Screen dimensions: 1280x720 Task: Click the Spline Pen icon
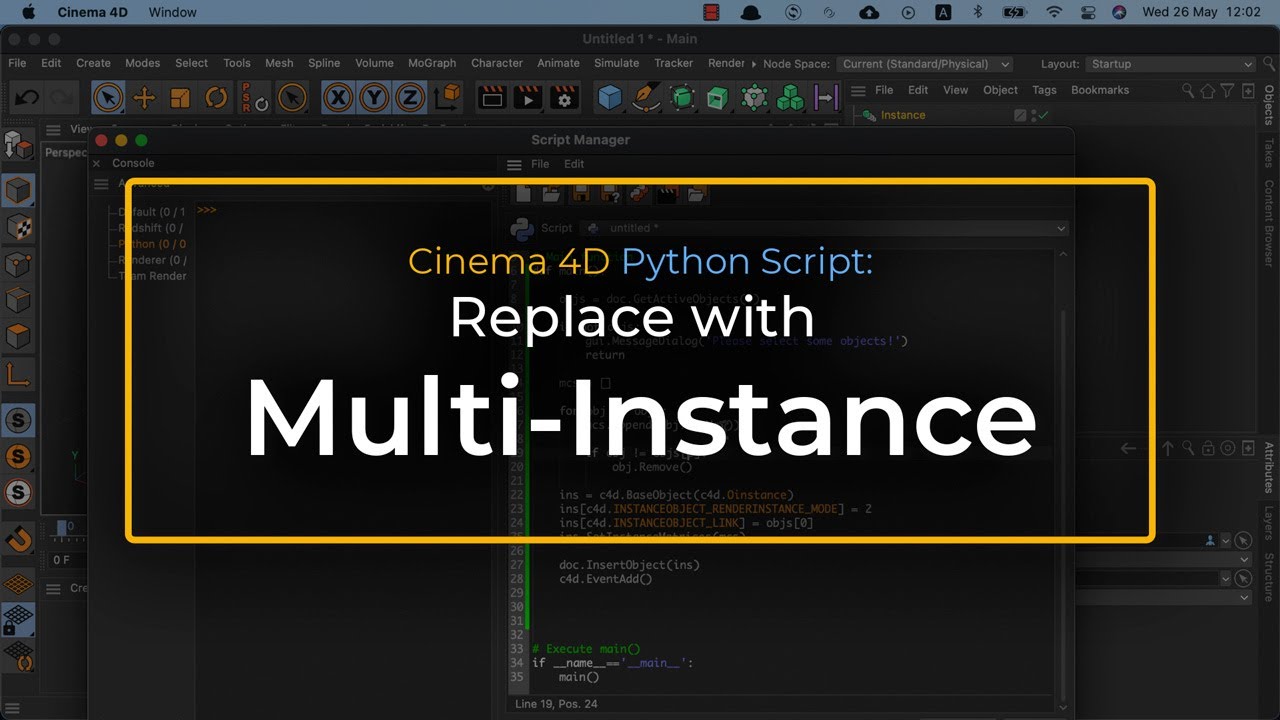click(647, 98)
